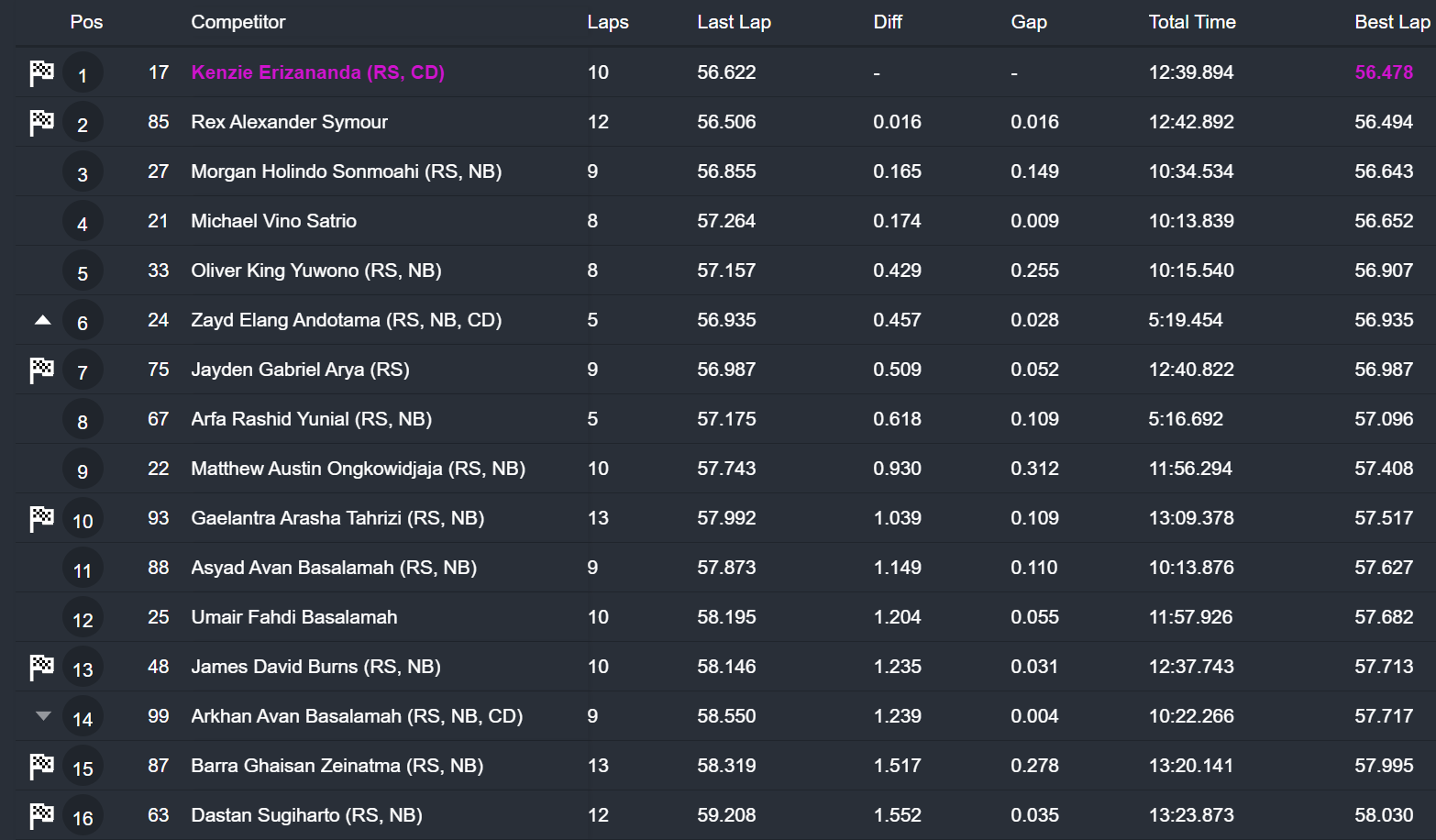Click Kenzie's highlighted best lap 56.478
Image resolution: width=1436 pixels, height=840 pixels.
[x=1383, y=72]
